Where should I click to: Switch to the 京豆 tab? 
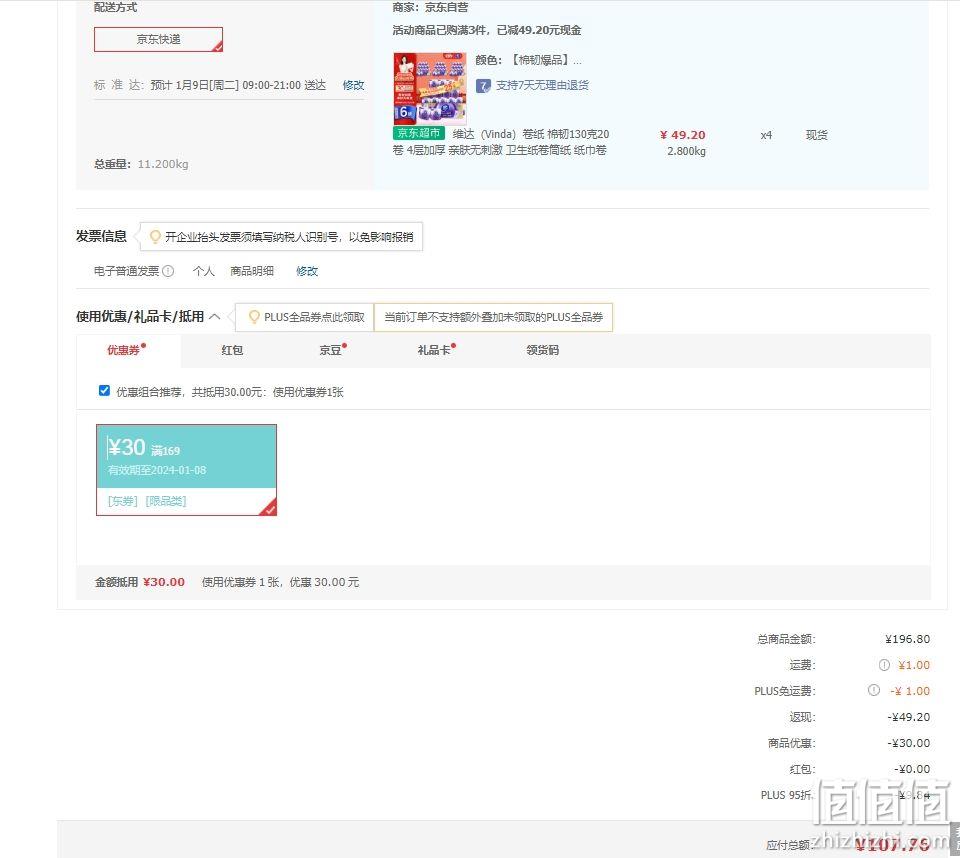pyautogui.click(x=332, y=350)
